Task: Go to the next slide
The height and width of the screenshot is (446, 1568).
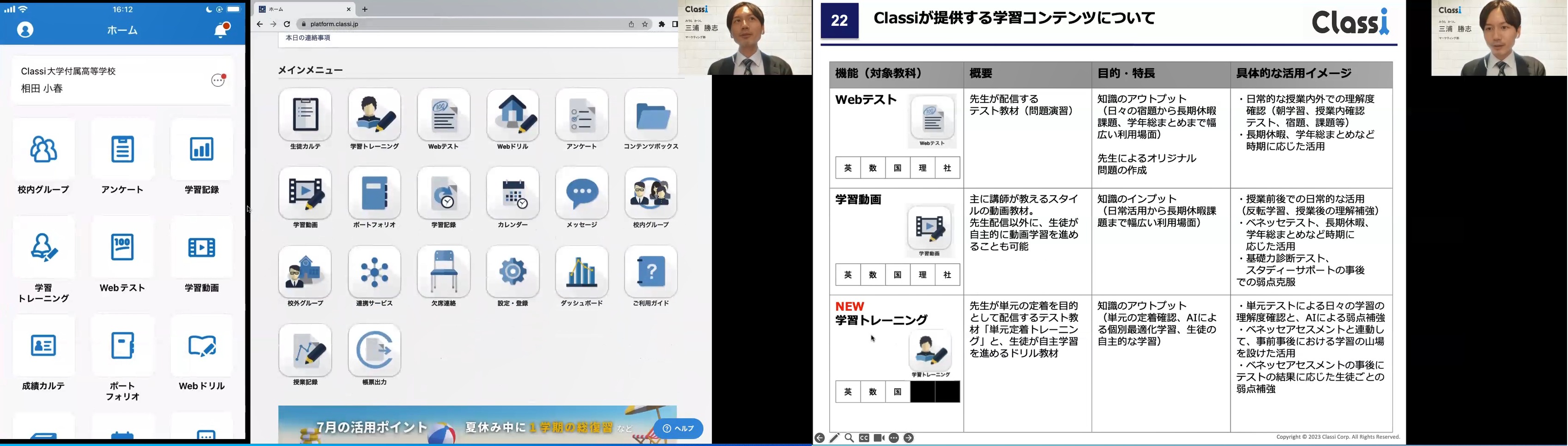Action: (x=909, y=438)
